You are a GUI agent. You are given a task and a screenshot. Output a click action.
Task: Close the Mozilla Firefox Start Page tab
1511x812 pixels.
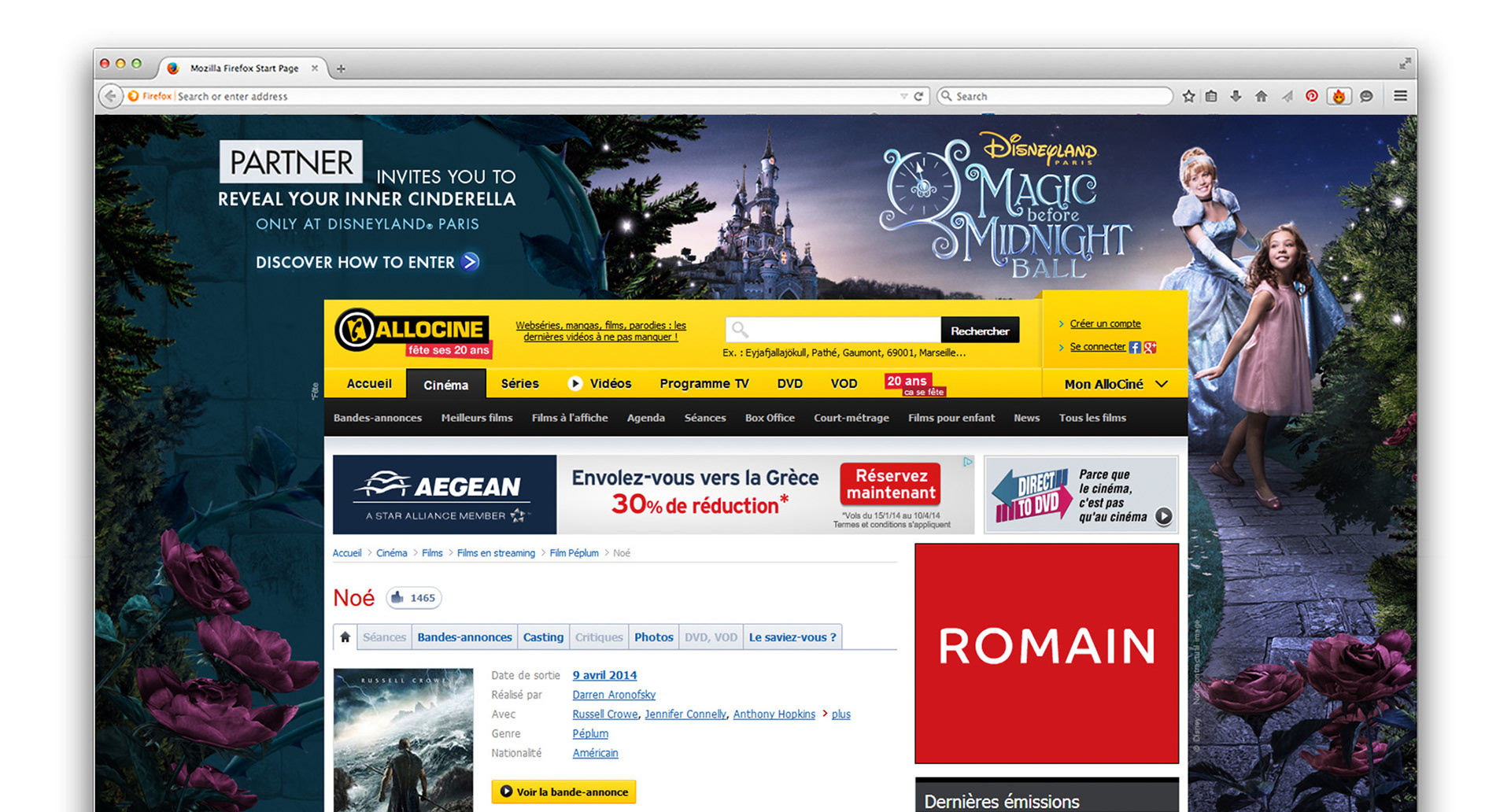click(x=315, y=68)
